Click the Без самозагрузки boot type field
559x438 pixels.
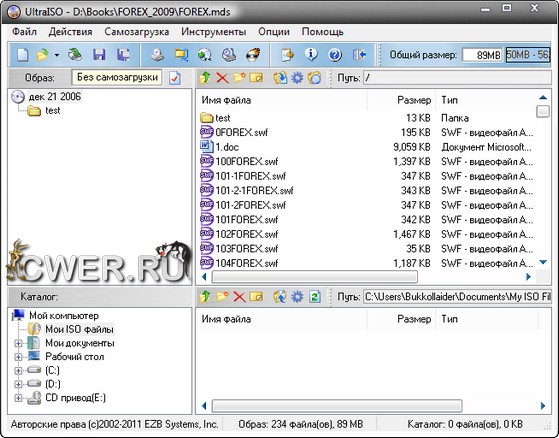tap(117, 77)
